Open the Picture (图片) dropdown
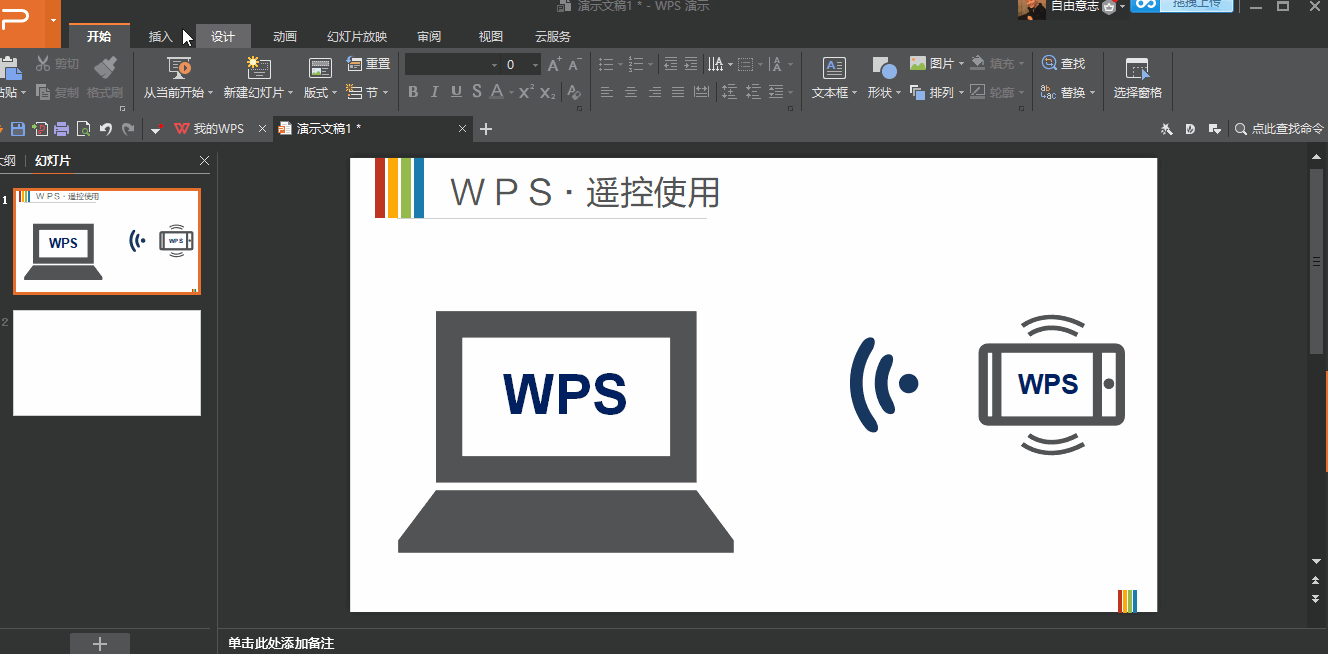The width and height of the screenshot is (1328, 654). coord(961,64)
